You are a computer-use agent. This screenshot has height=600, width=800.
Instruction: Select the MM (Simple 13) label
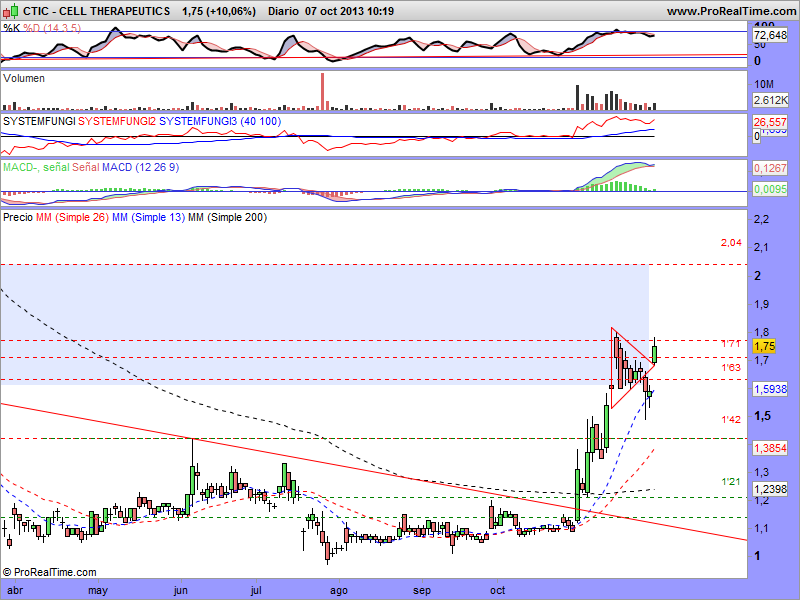(x=148, y=217)
